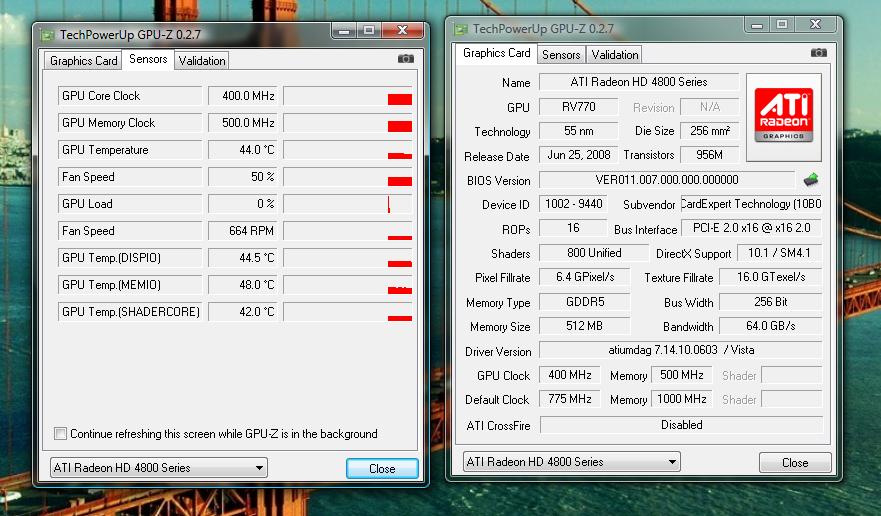The image size is (881, 516).
Task: Click the 664 RPM fan speed value
Action: (243, 230)
